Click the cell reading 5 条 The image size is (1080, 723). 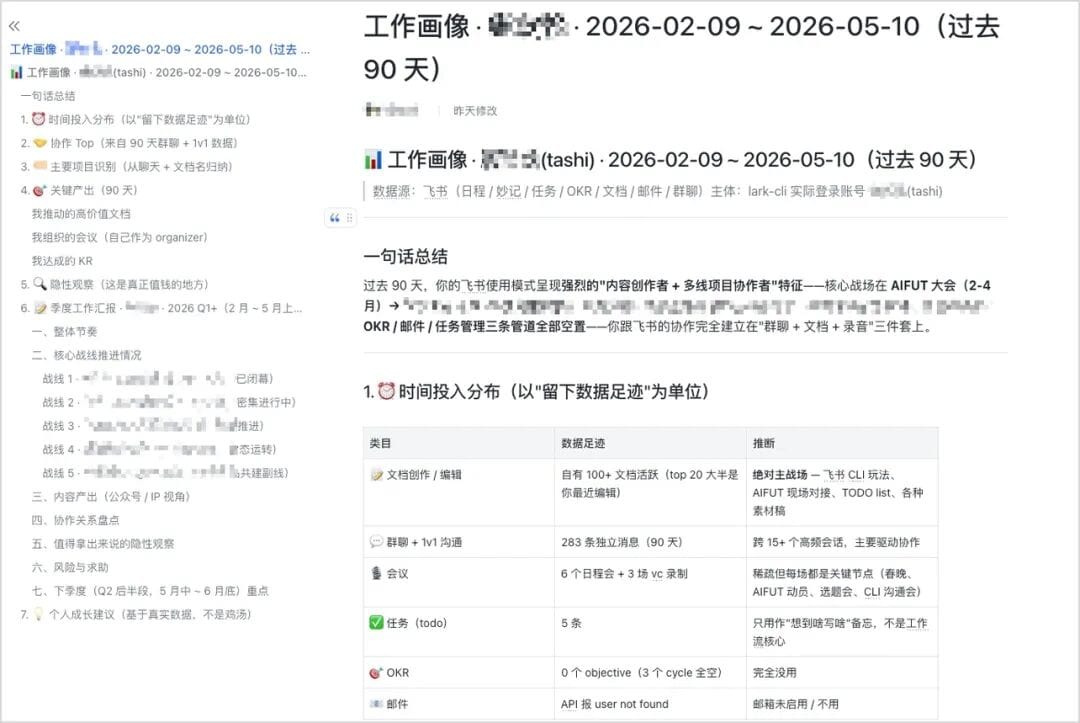(650, 632)
